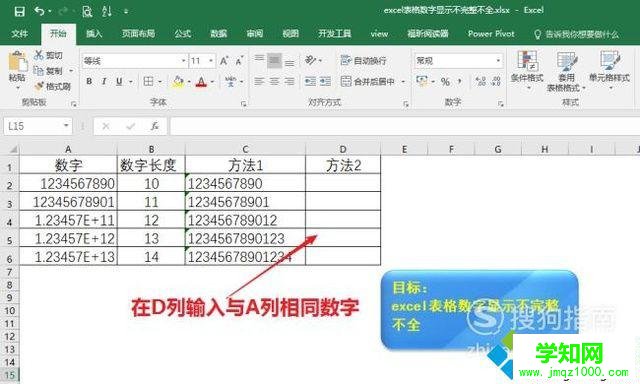The height and width of the screenshot is (384, 640).
Task: Switch to the 插入 insert tab
Action: click(x=94, y=33)
